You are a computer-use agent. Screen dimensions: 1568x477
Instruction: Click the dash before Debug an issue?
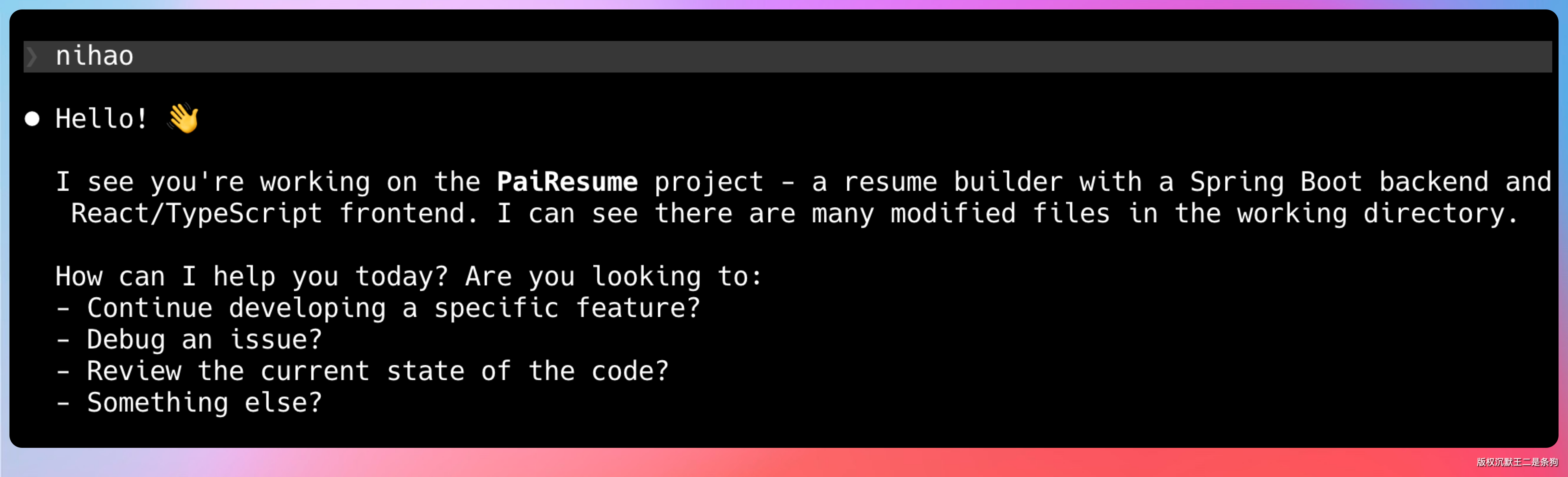tap(63, 340)
